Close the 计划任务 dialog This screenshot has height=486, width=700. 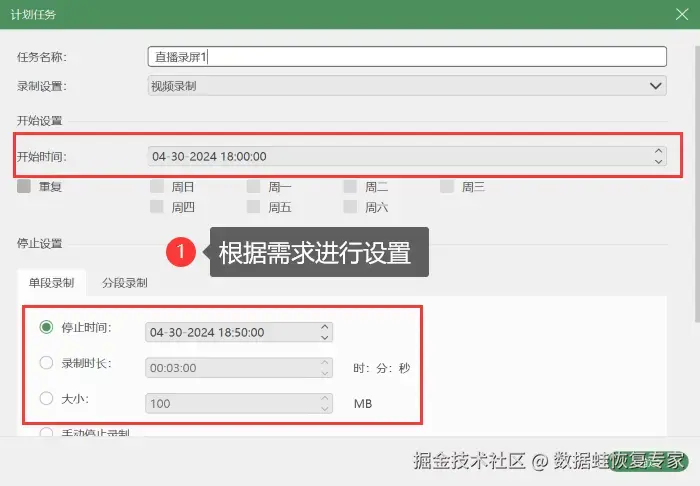(682, 14)
